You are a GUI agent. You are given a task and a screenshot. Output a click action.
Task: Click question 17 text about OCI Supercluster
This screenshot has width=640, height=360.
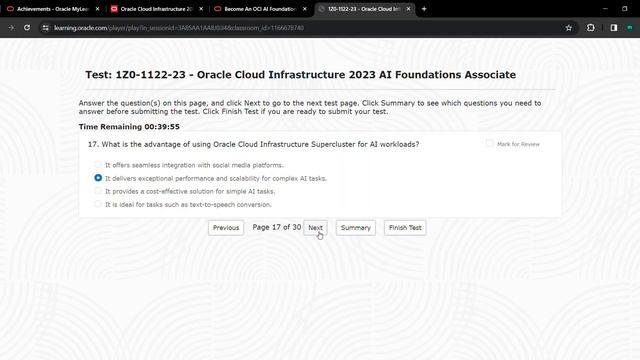tap(253, 144)
